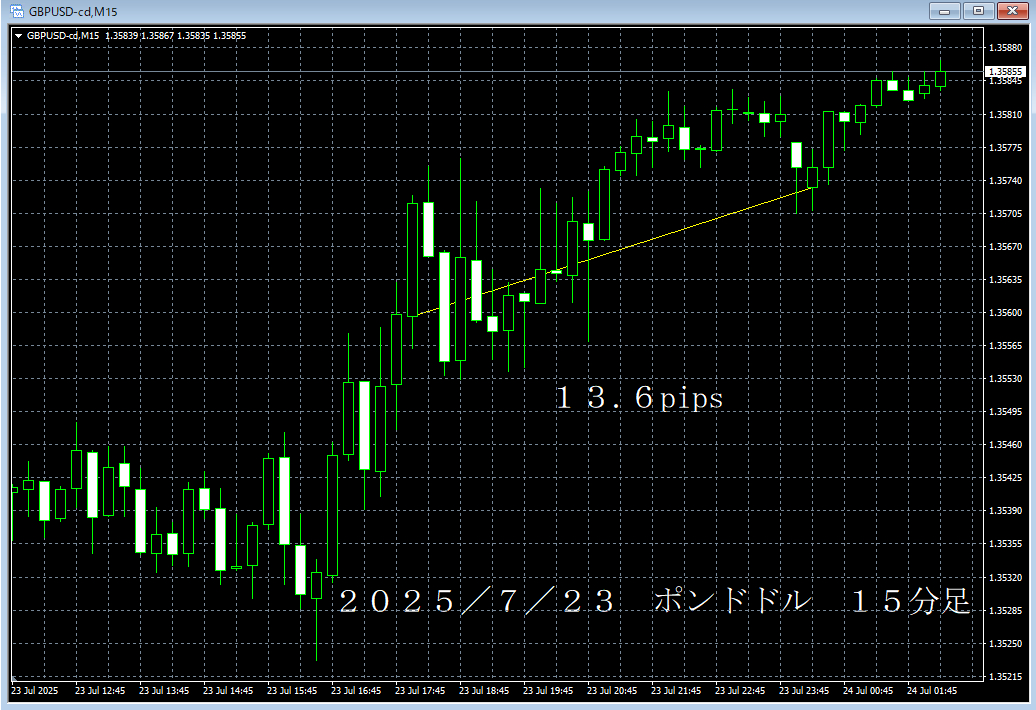Click price scale label 1.35810
Image resolution: width=1036 pixels, height=710 pixels.
coord(1005,114)
